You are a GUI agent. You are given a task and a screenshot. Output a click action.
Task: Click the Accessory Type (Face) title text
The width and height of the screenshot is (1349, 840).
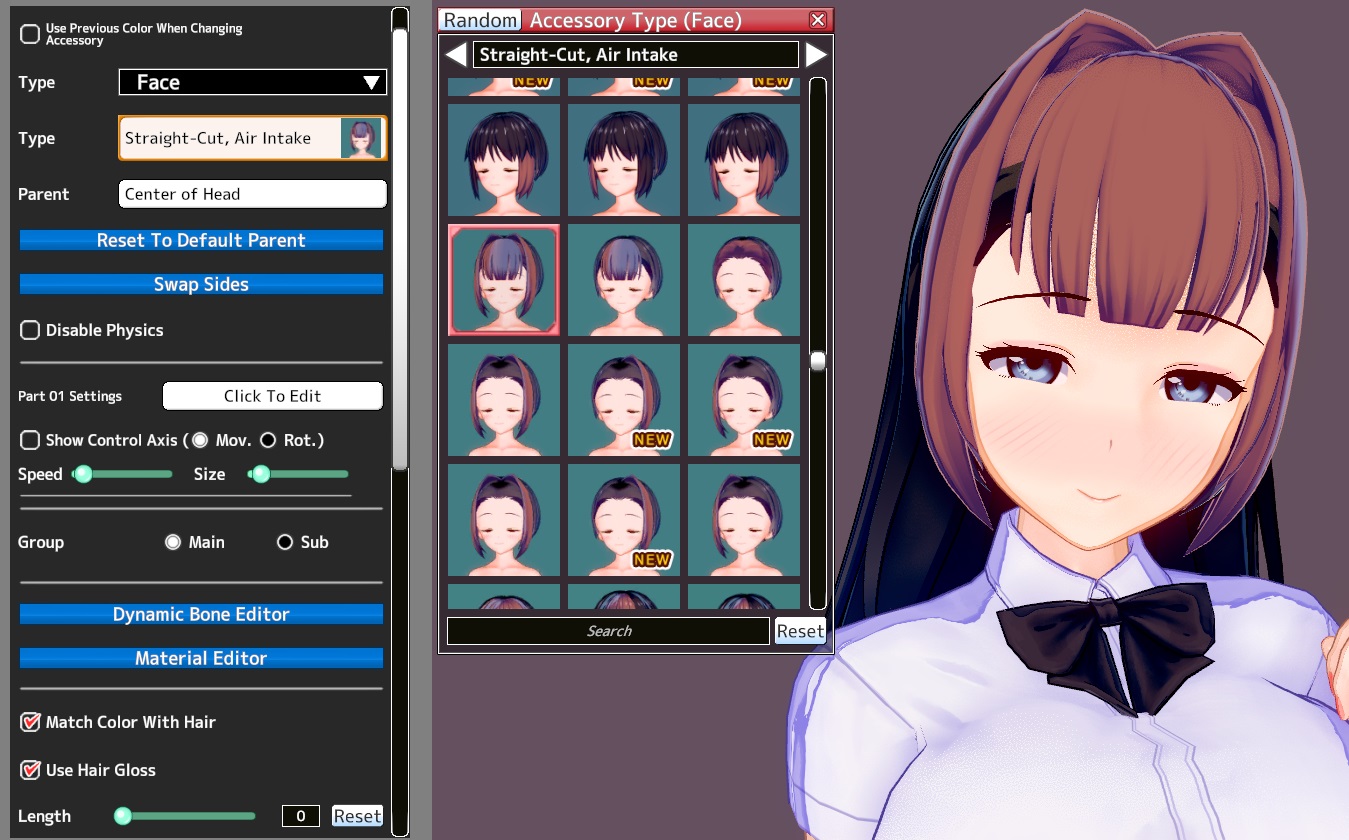coord(636,20)
